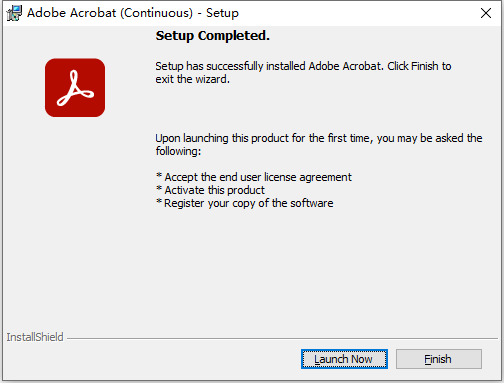Click the asterisk bullet before Register
The height and width of the screenshot is (383, 504).
159,202
